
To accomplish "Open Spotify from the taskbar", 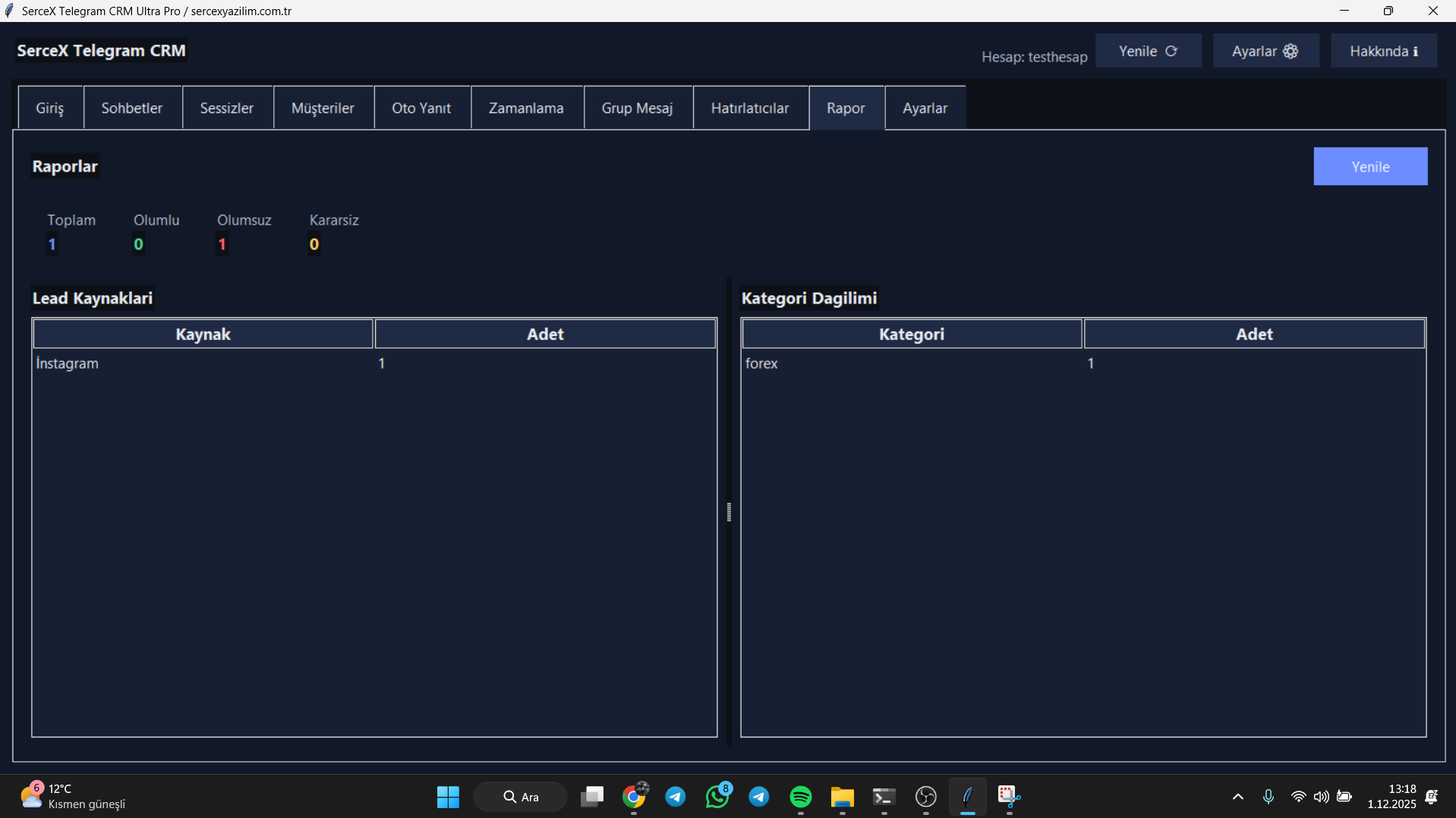I will 800,797.
